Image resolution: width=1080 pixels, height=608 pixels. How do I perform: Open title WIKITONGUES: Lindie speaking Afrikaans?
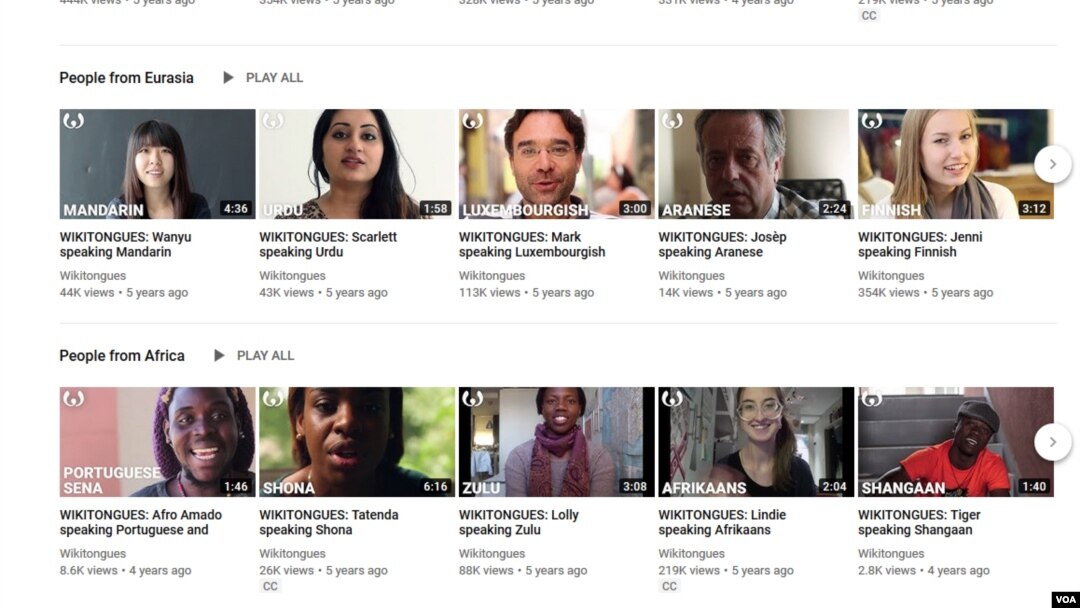(722, 523)
